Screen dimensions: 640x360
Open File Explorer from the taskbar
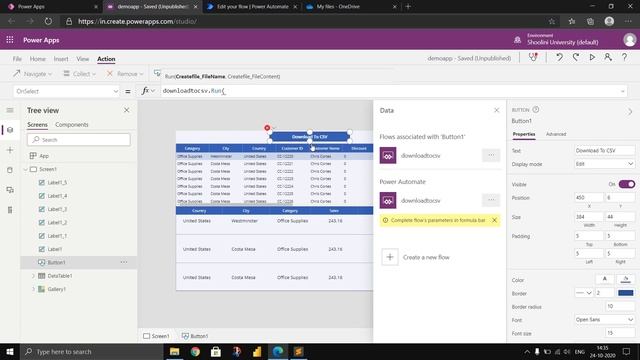click(x=175, y=351)
